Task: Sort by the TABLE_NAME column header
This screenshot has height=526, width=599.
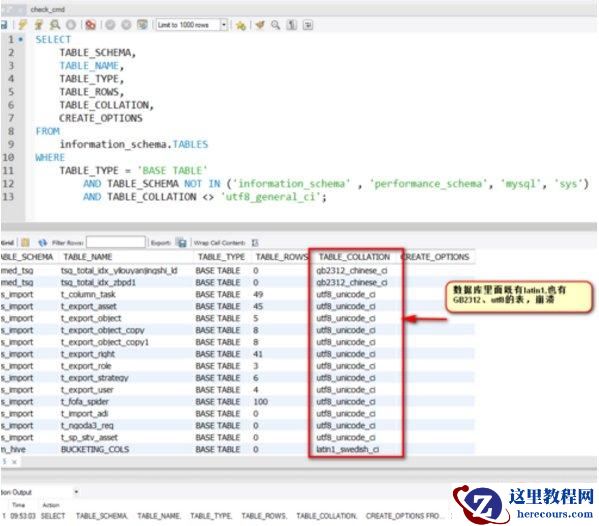Action: (x=88, y=257)
